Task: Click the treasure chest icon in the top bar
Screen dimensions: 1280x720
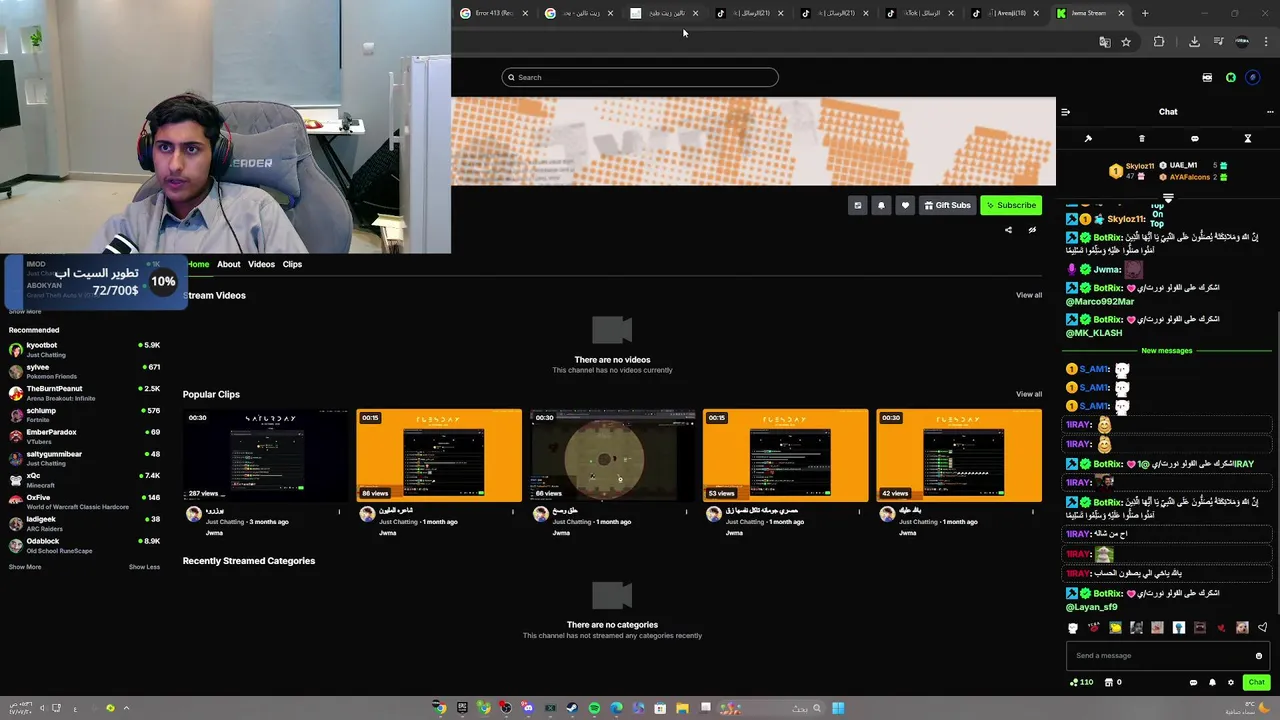Action: (1207, 77)
